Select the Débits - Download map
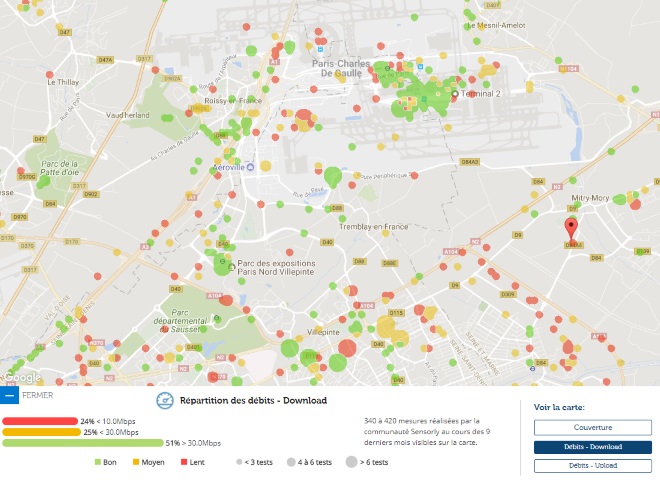Viewport: 660px width, 487px height. click(592, 447)
